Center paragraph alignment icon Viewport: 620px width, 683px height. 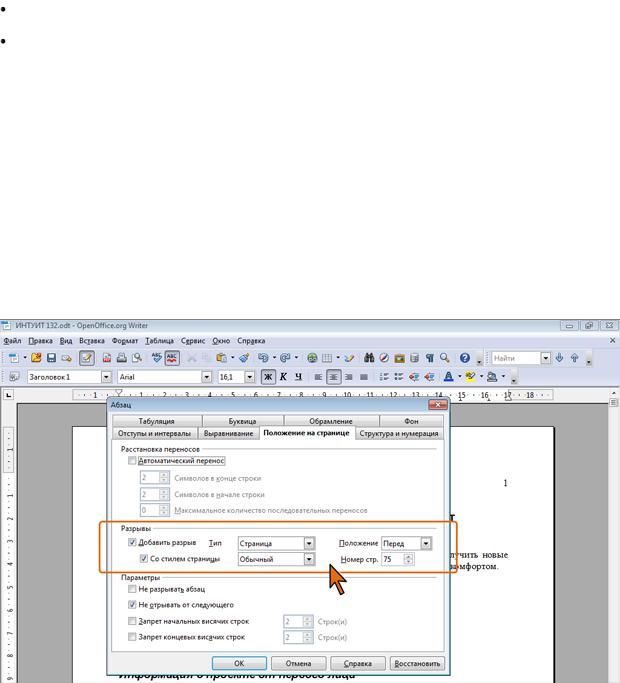(x=333, y=377)
